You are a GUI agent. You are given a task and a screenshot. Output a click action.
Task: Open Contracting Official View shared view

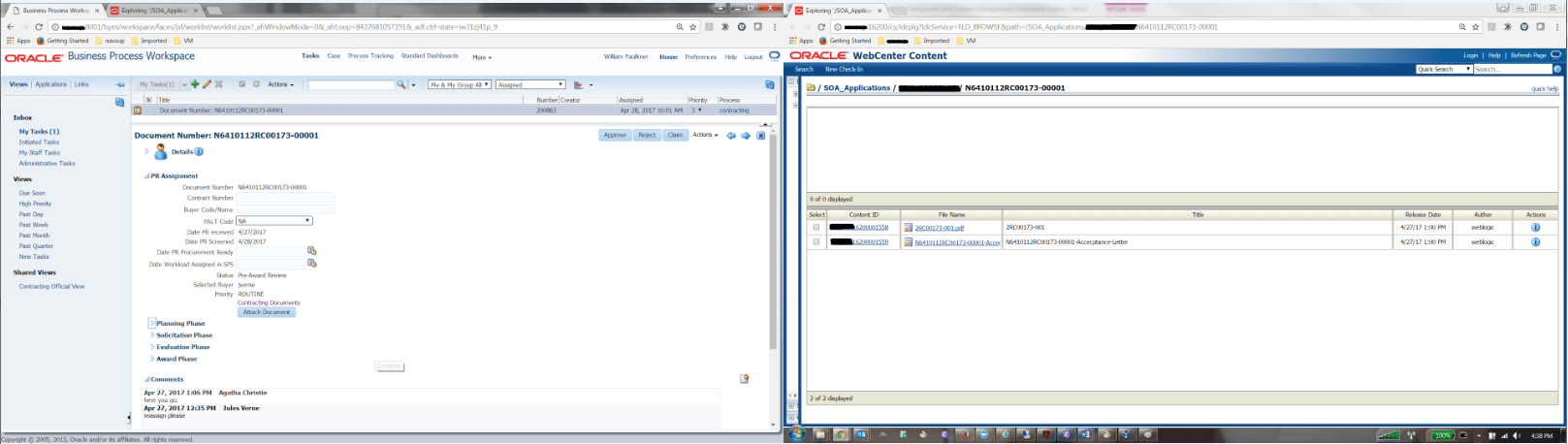pos(51,287)
